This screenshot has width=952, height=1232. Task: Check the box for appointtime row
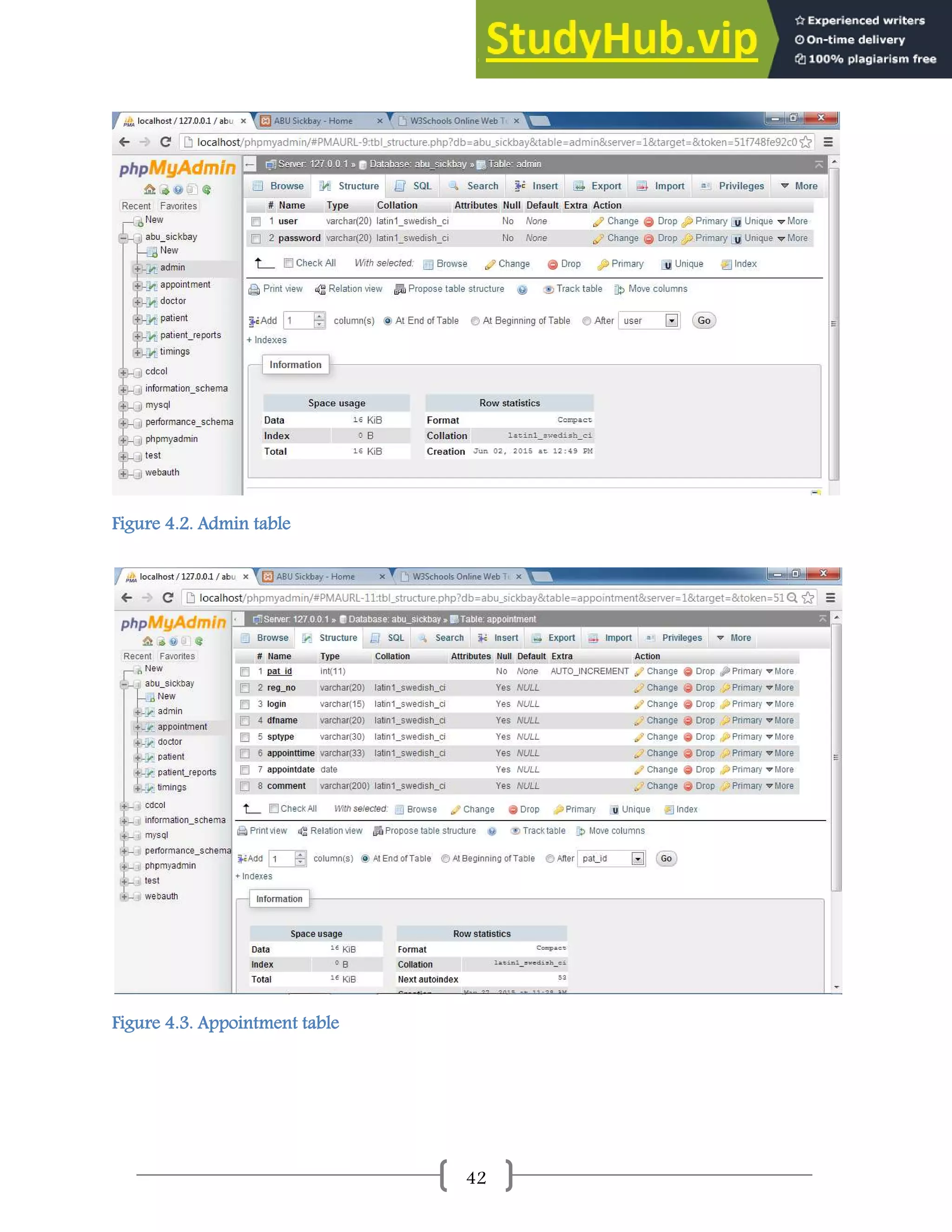(x=245, y=754)
